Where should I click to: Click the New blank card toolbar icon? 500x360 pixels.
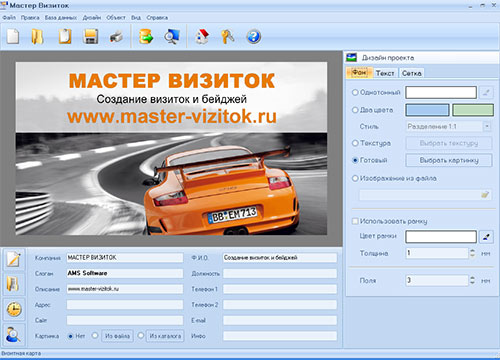point(13,36)
